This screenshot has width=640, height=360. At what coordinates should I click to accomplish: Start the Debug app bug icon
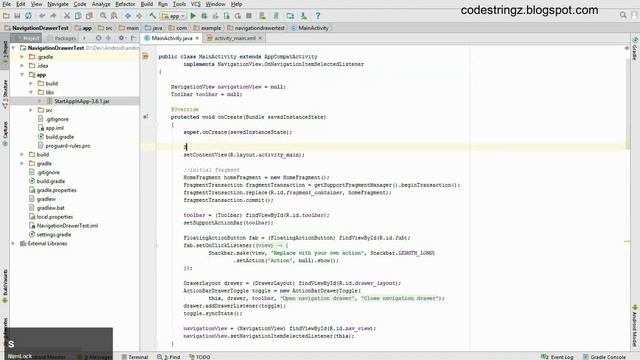(x=204, y=16)
